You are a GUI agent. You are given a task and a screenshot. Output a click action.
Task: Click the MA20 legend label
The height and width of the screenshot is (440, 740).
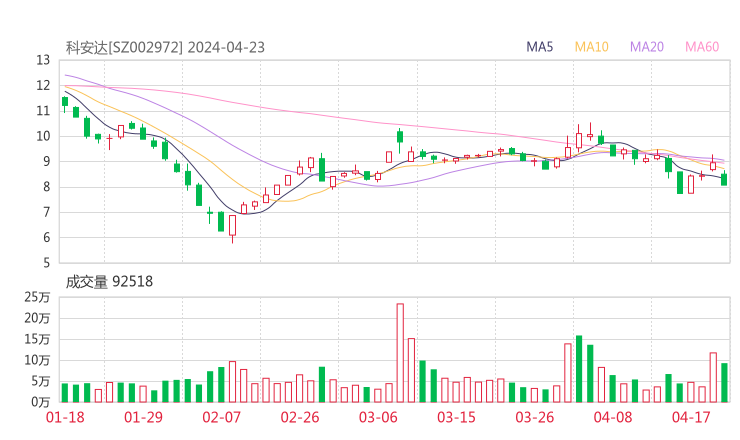647,47
